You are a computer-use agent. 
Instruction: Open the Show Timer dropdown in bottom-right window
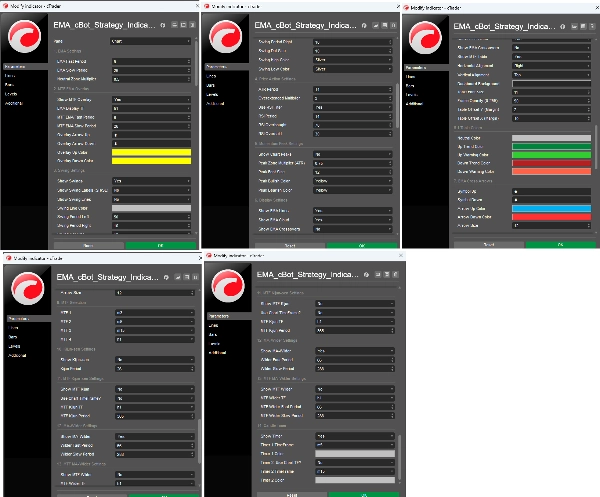coord(355,436)
